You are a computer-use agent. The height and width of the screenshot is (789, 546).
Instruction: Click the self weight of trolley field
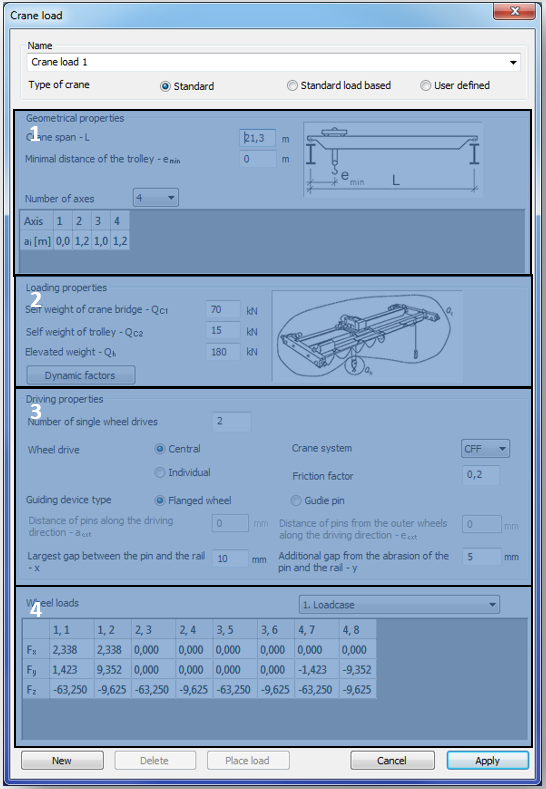(223, 331)
